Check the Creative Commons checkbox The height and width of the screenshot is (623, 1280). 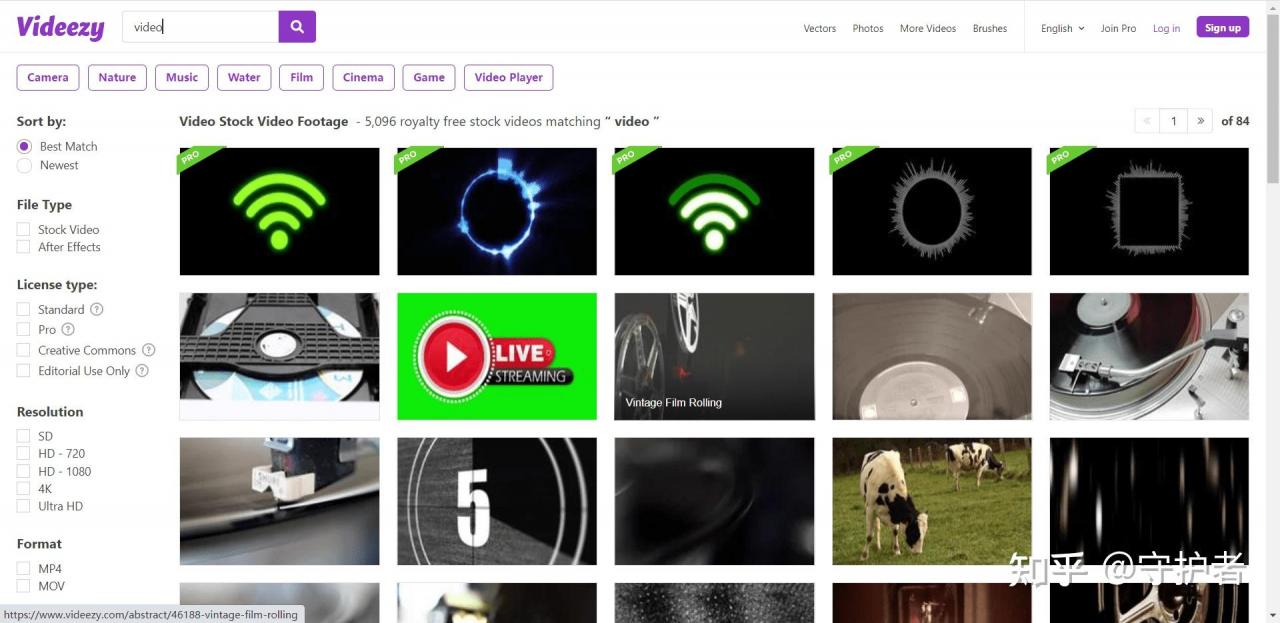point(23,350)
